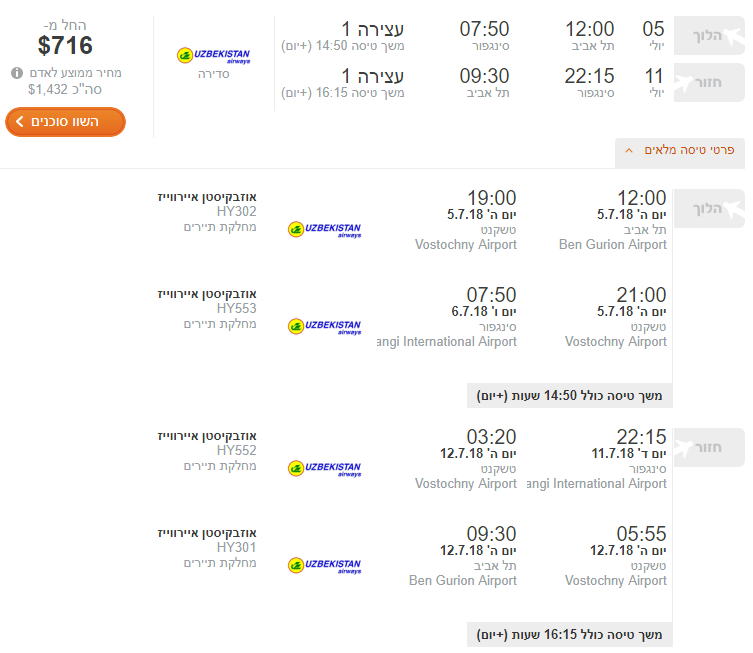This screenshot has width=753, height=653.
Task: Click the 16:15 total flight duration bar
Action: click(x=570, y=635)
